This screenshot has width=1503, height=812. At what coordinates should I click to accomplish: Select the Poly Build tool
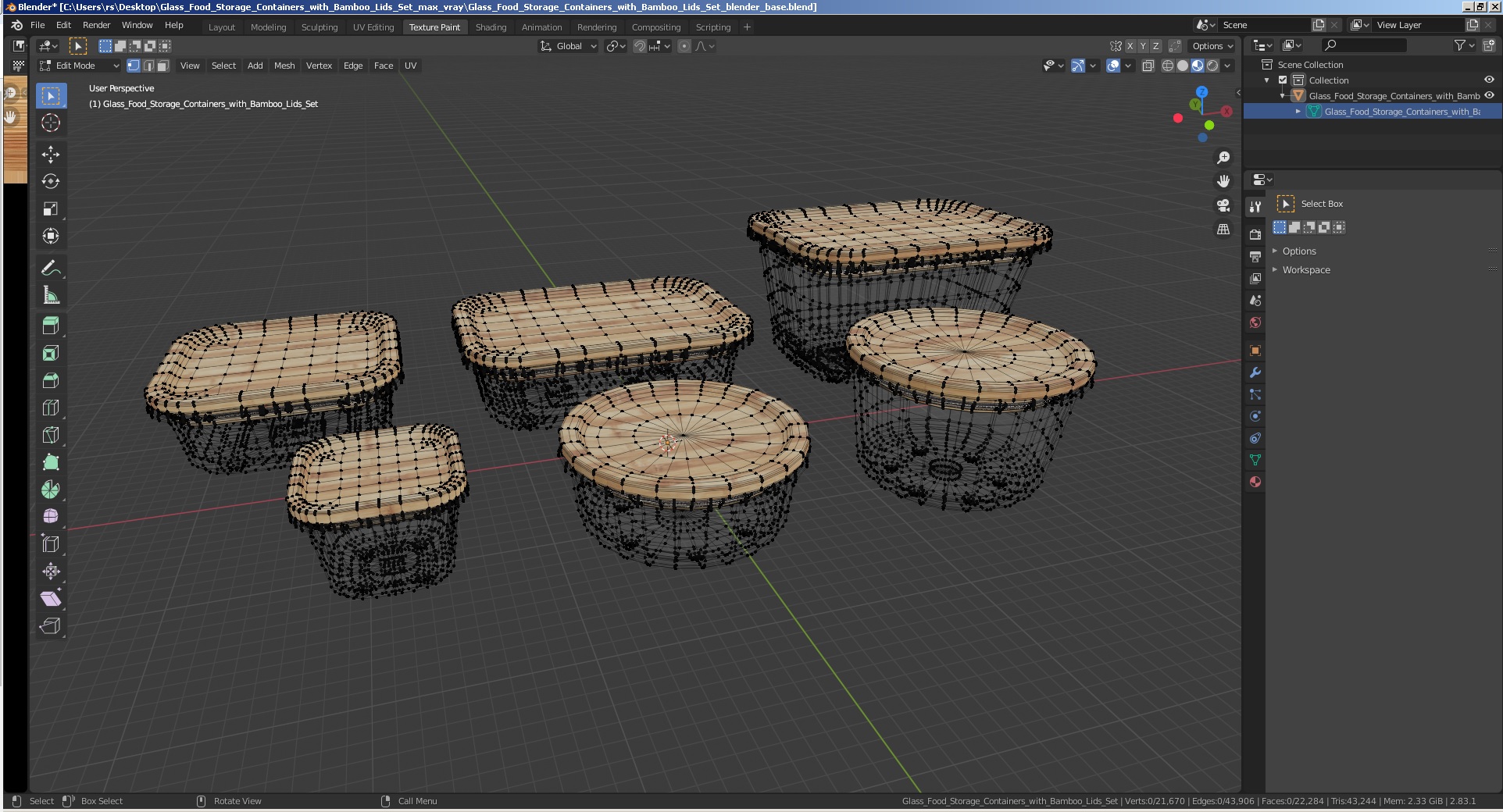tap(51, 462)
